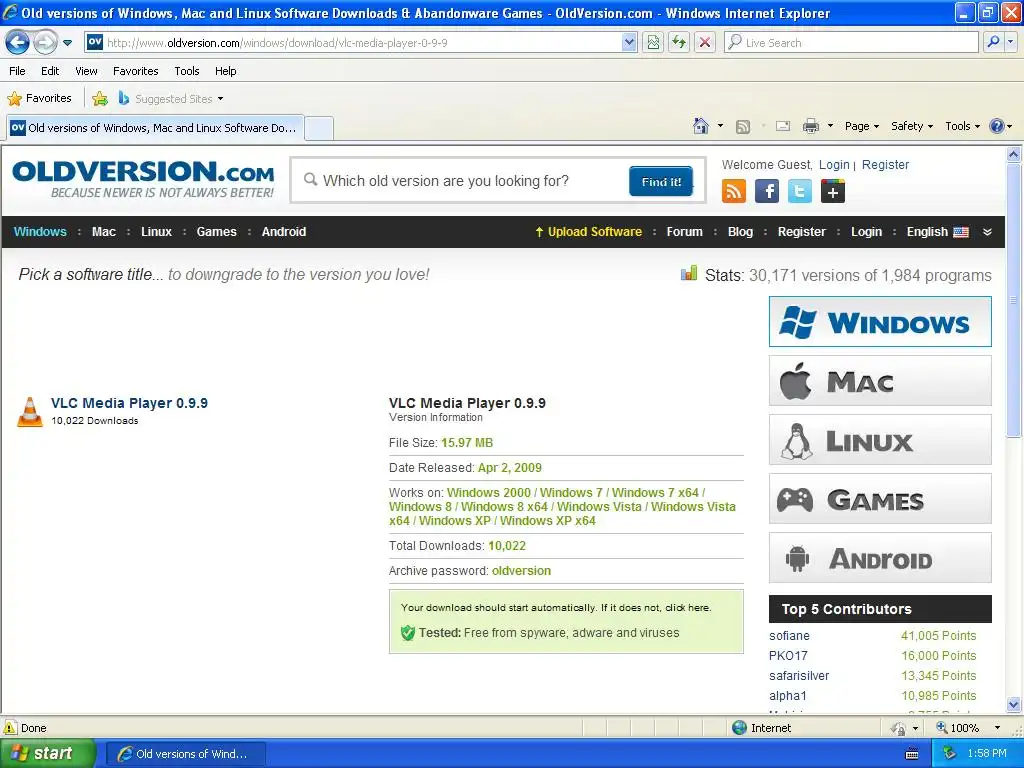
Task: Select Mac in the site navigation bar
Action: 104,232
